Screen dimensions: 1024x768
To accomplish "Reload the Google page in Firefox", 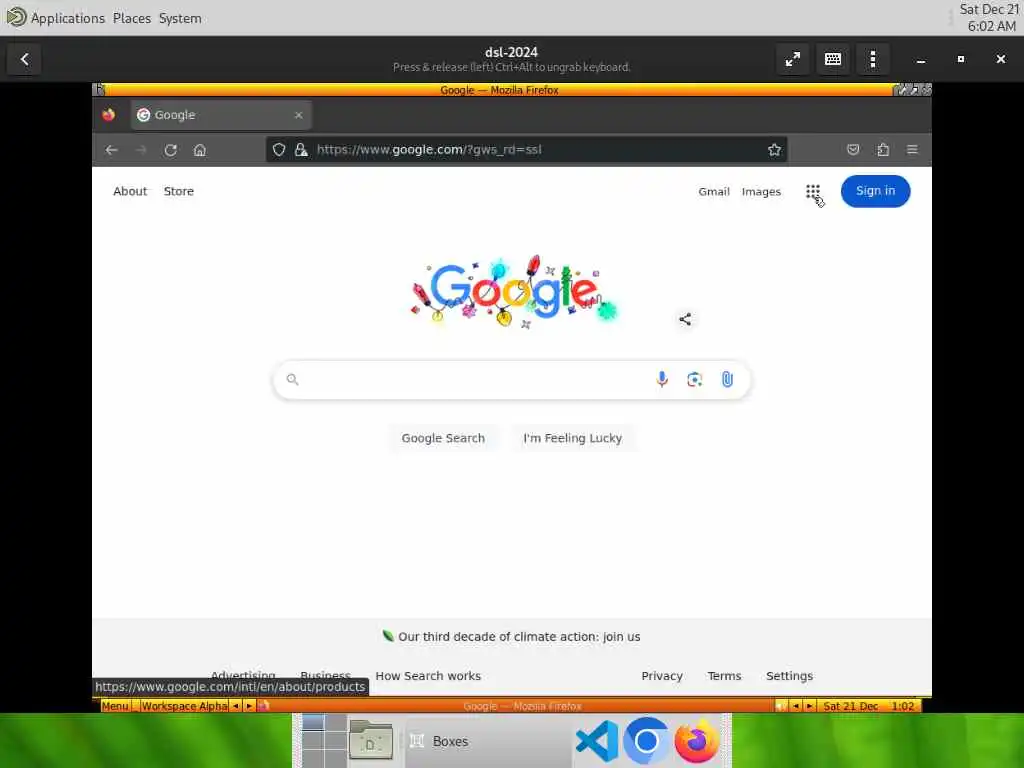I will [x=170, y=150].
